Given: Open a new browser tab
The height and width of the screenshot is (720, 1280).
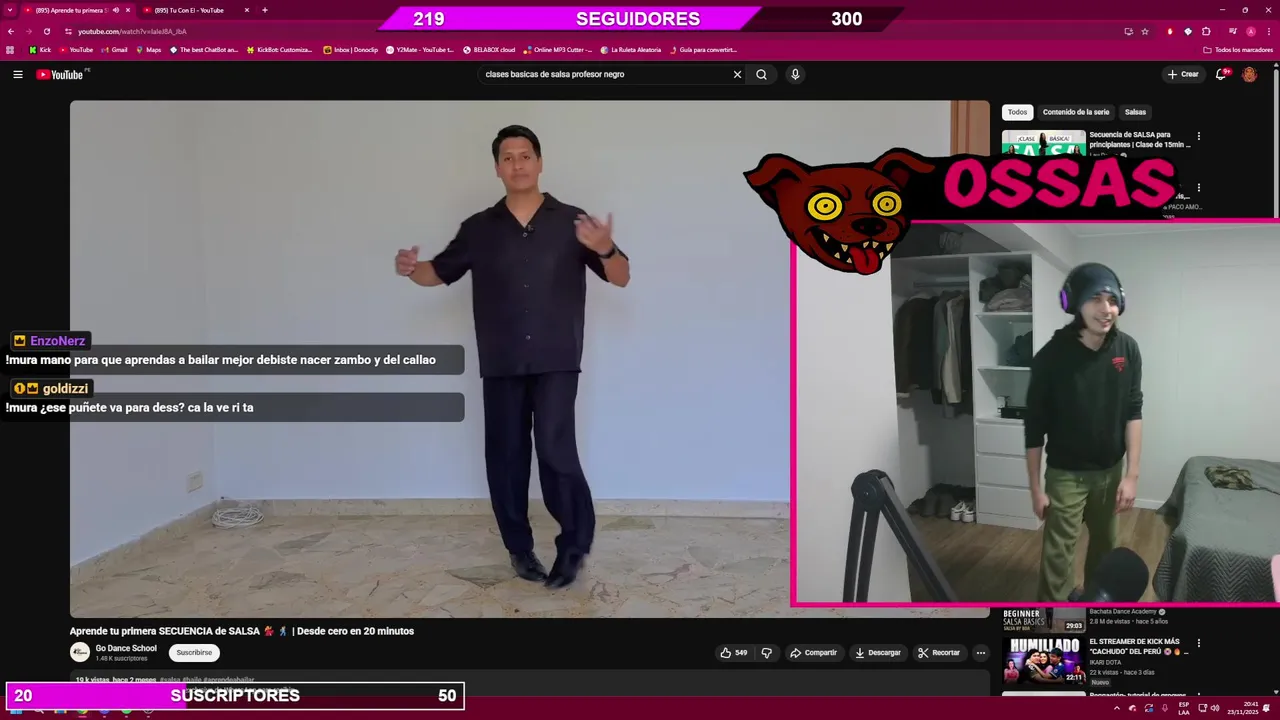Looking at the screenshot, I should click(x=265, y=10).
